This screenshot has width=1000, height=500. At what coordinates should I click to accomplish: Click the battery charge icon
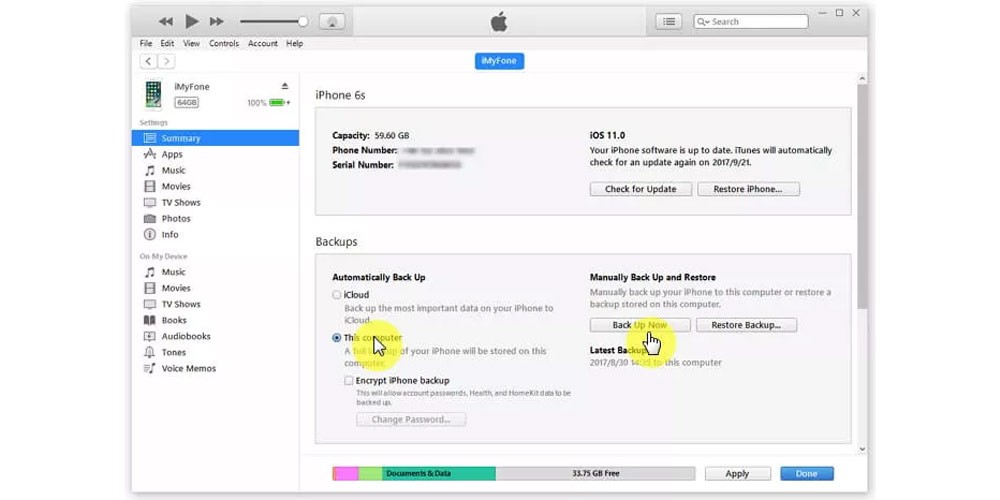[x=278, y=102]
